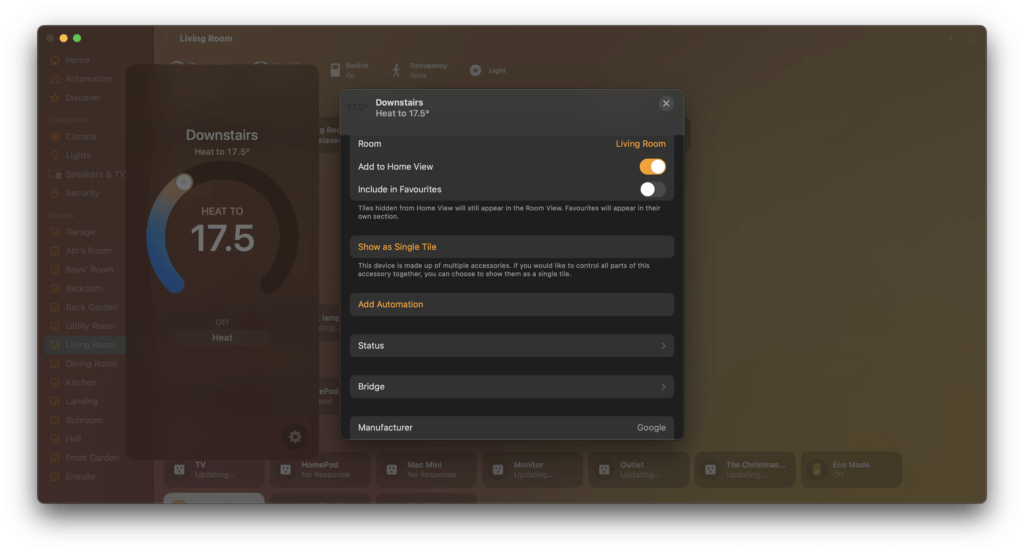
Task: Click Show as Single Tile
Action: pyautogui.click(x=511, y=247)
